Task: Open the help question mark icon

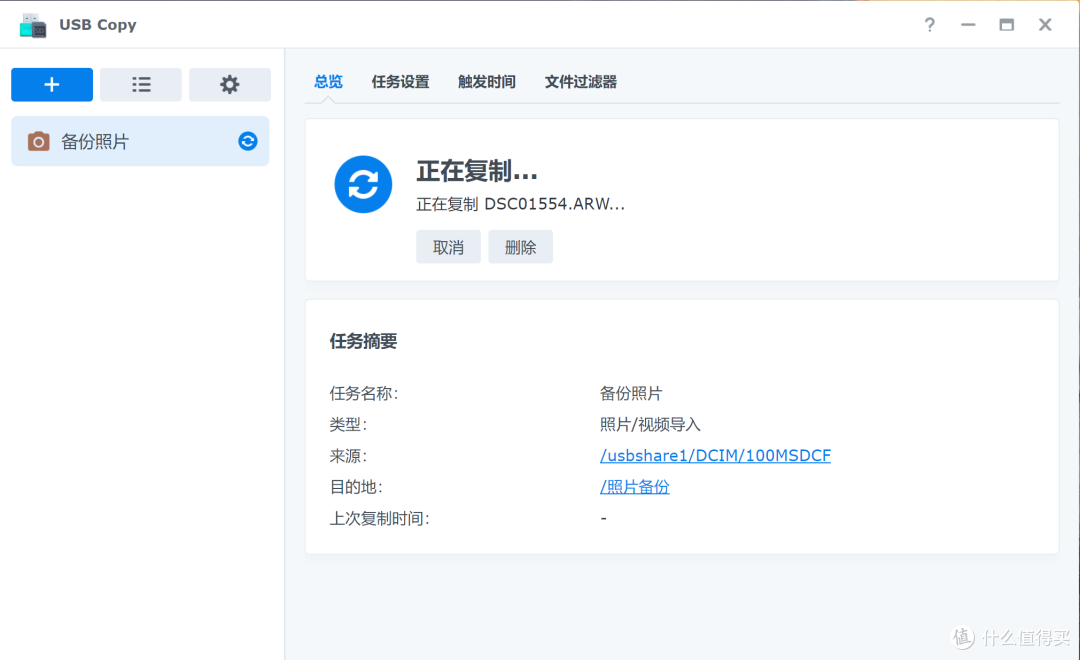Action: coord(930,25)
